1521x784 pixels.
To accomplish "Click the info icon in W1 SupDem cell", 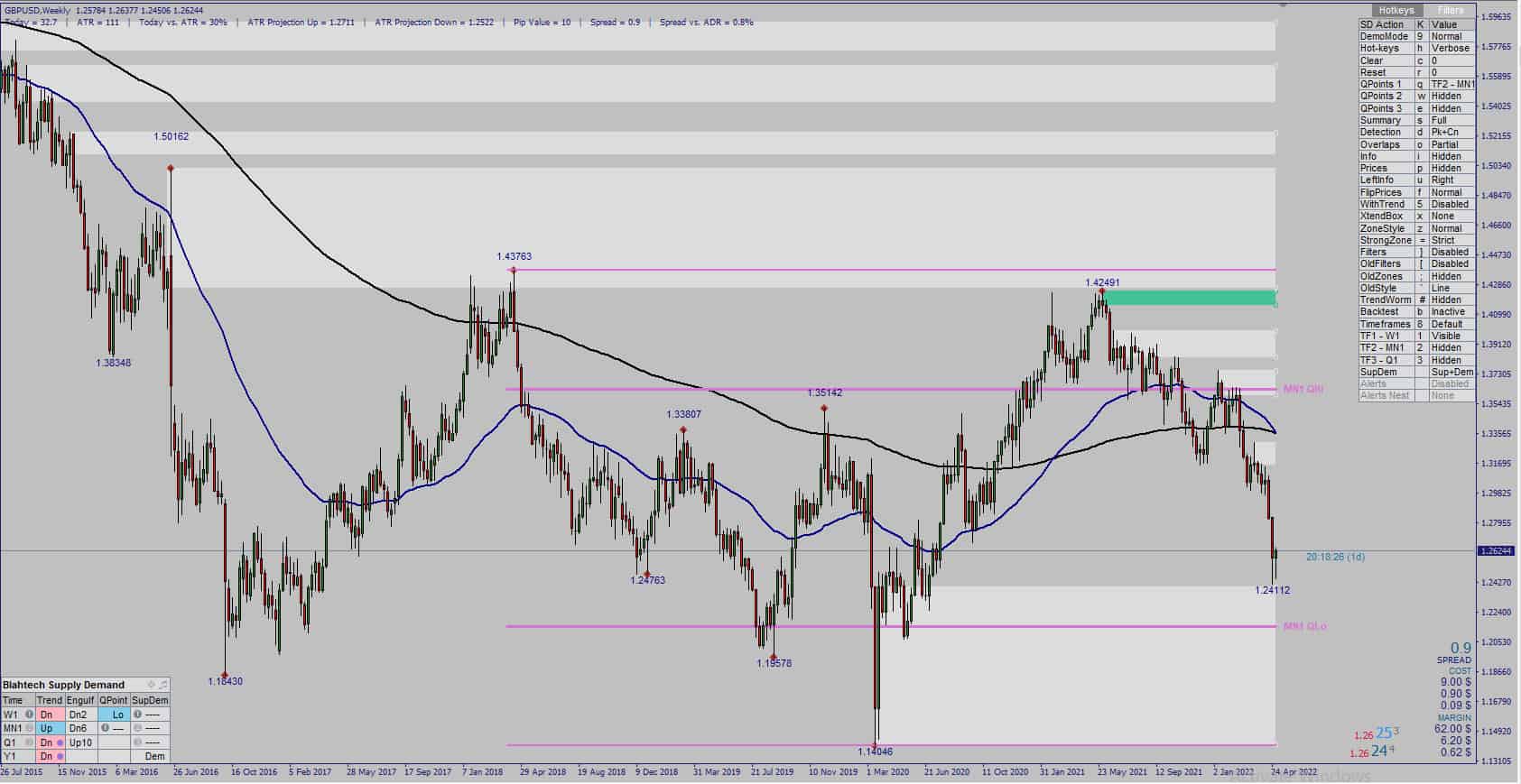I will 137,715.
